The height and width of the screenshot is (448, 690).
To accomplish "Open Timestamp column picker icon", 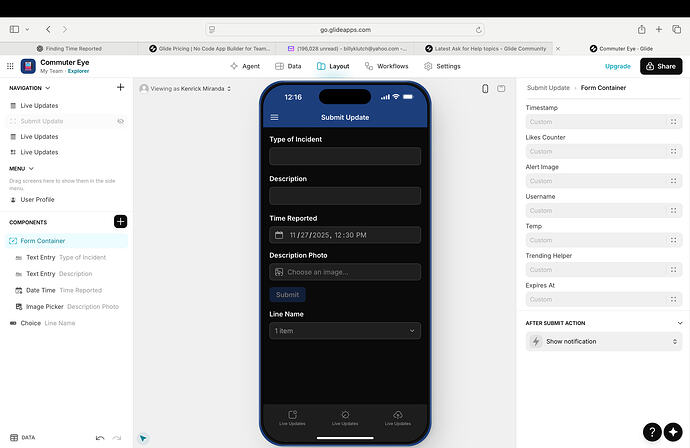I will 673,122.
